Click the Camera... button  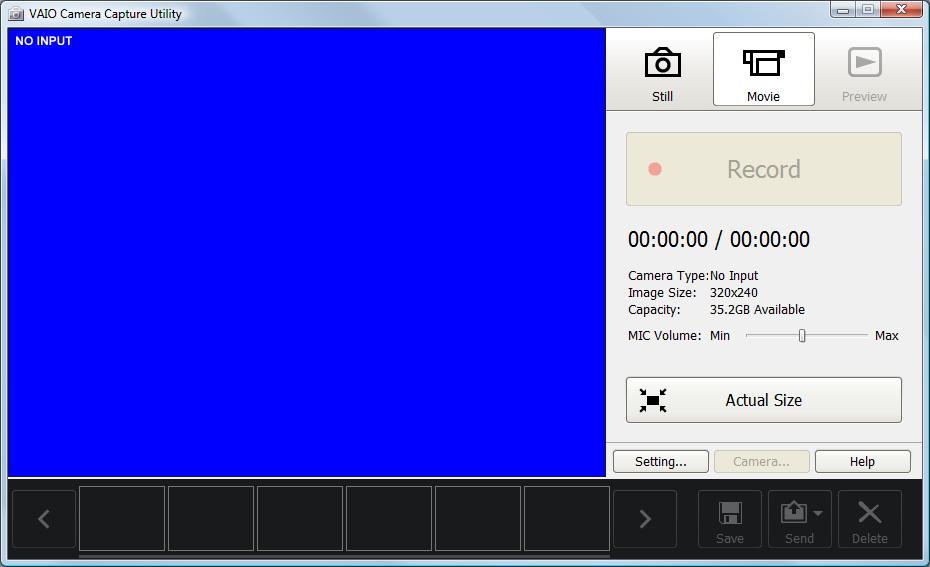click(762, 461)
